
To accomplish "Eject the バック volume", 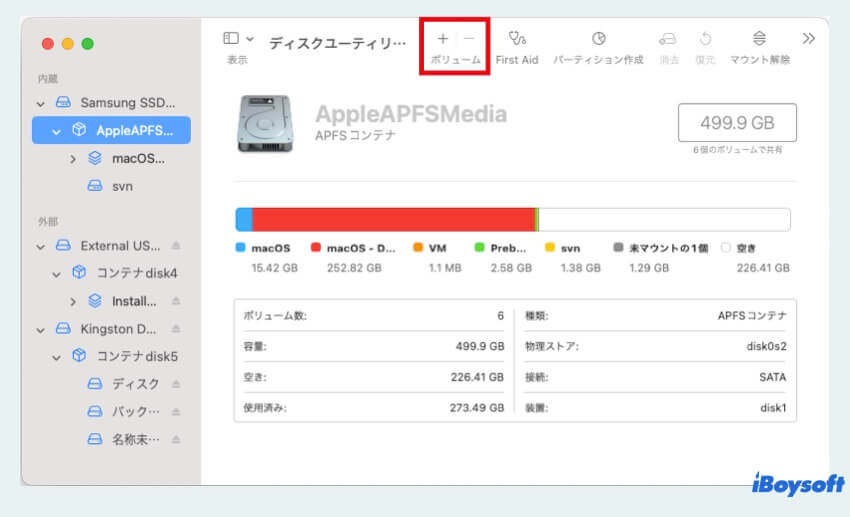I will [176, 411].
